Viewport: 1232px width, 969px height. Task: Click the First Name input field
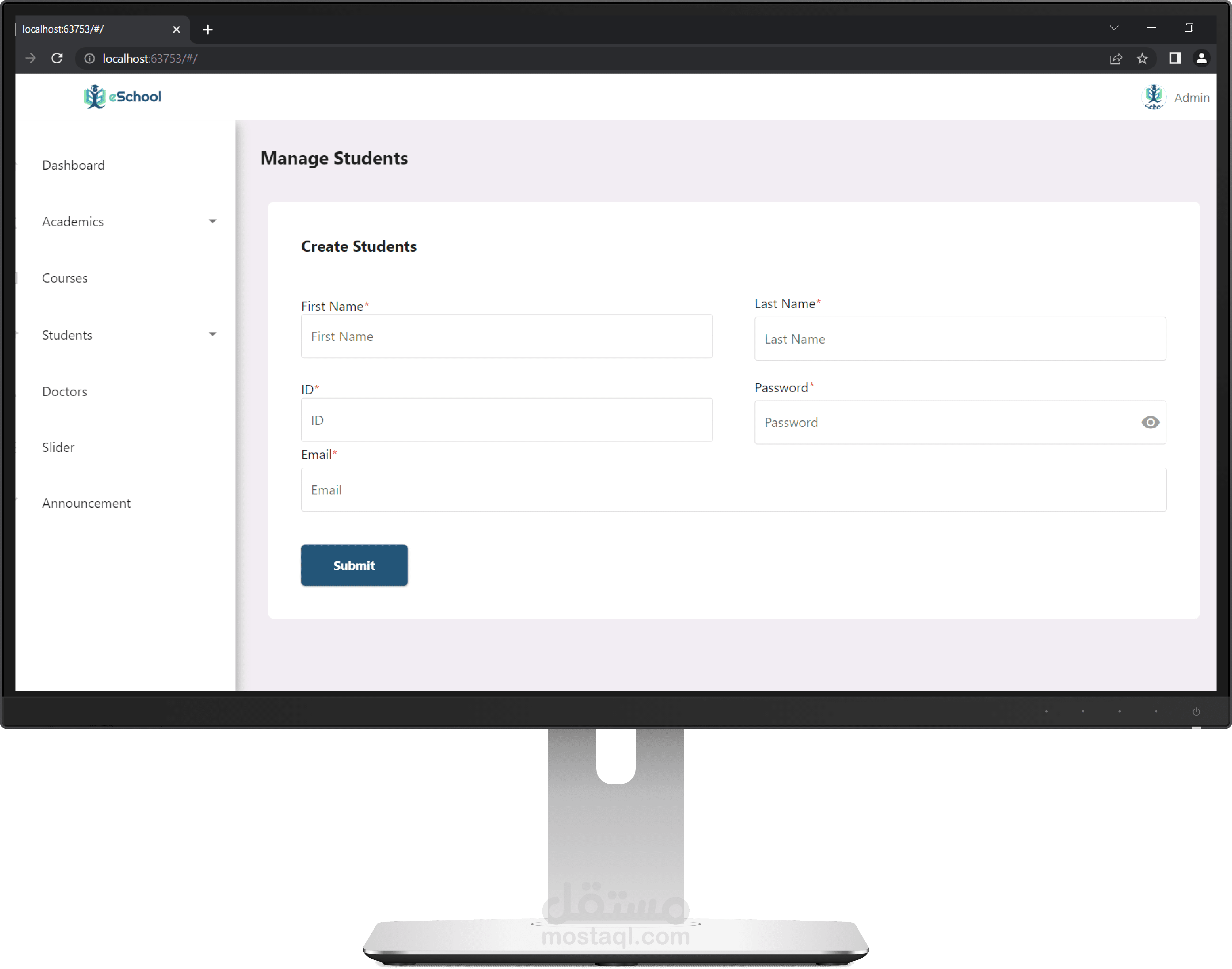point(506,337)
